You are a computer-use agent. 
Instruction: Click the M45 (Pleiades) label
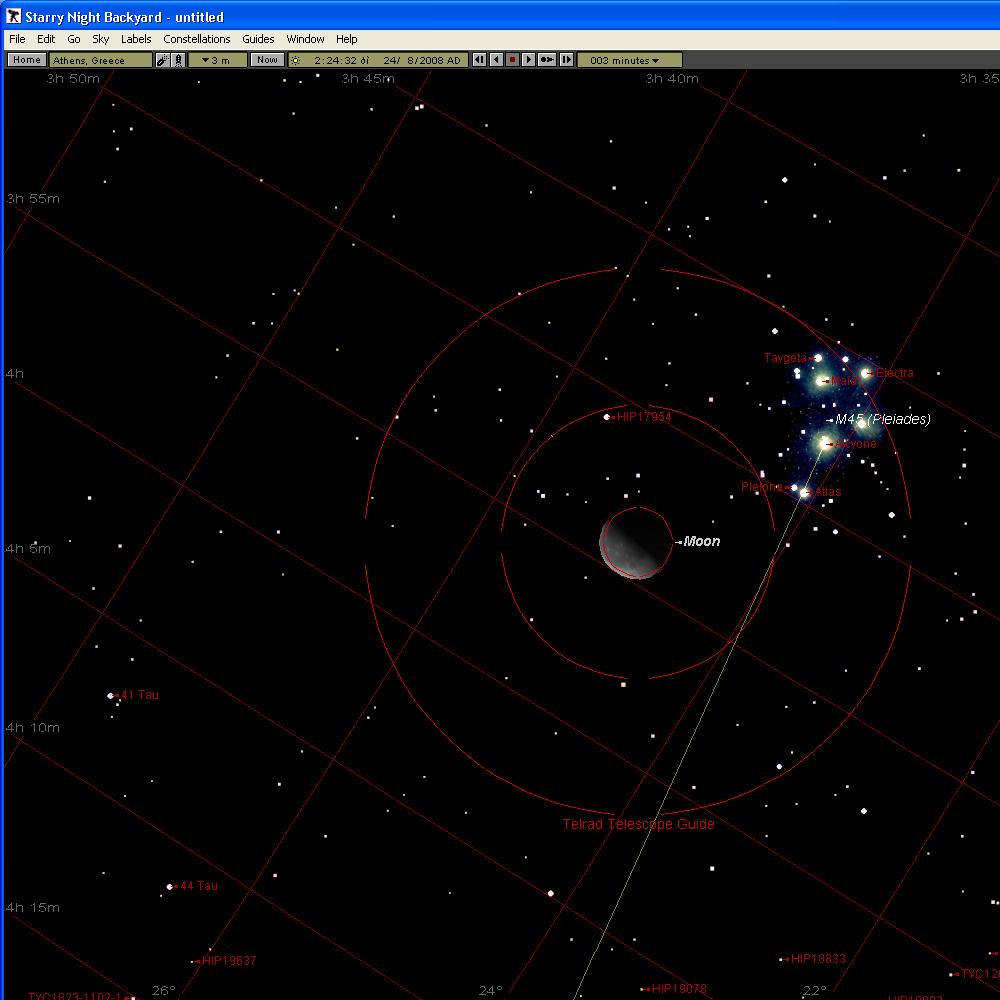pos(883,419)
